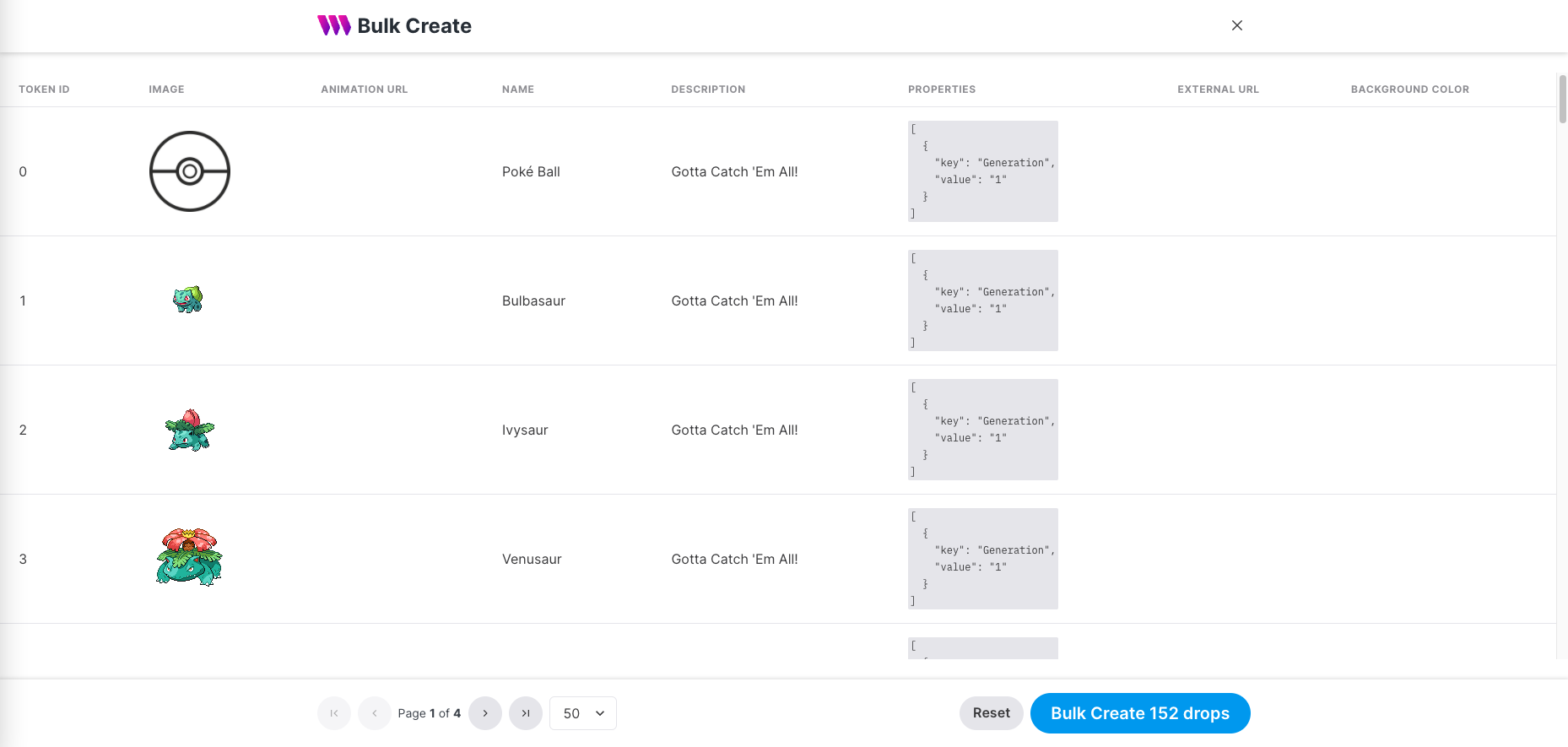
Task: Click the Description column header
Action: [x=708, y=89]
